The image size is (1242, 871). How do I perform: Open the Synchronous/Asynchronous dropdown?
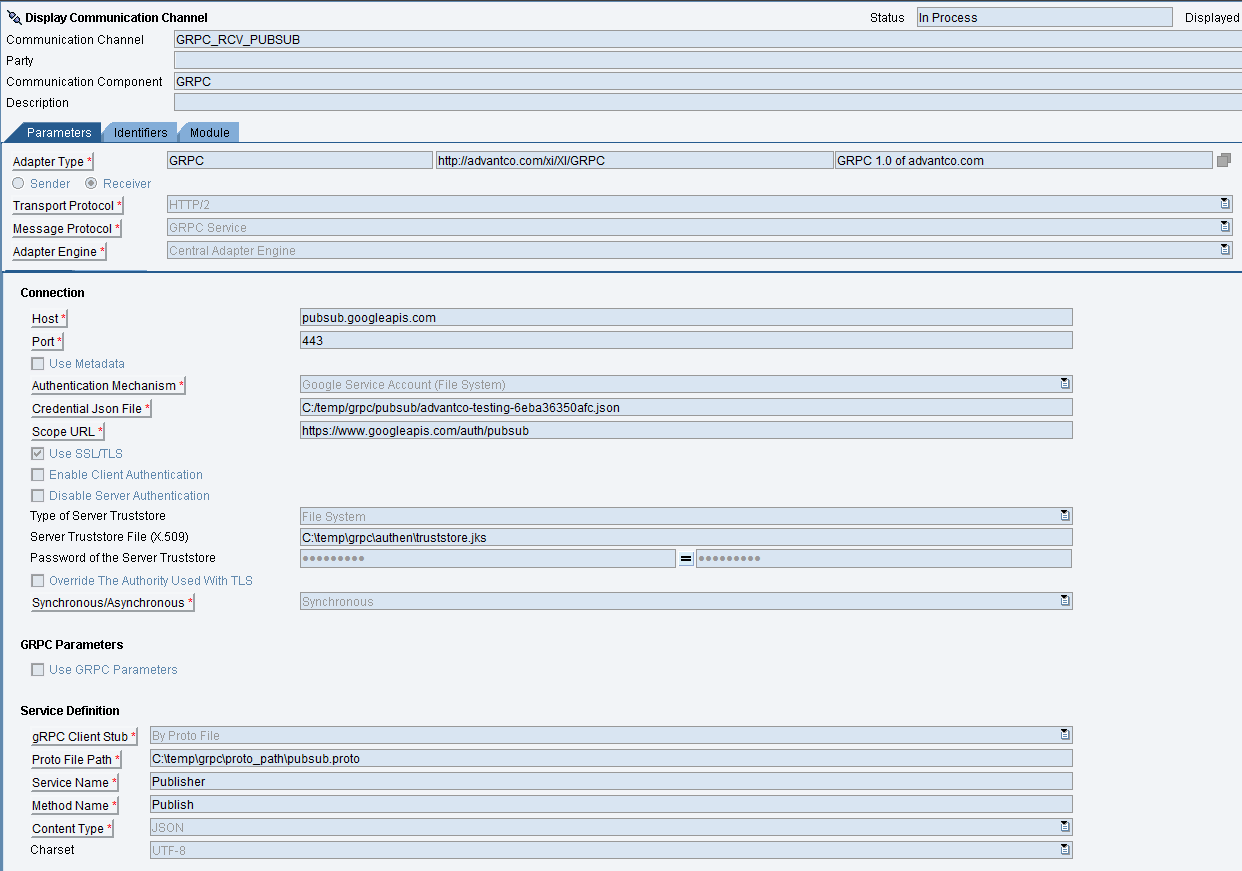click(1065, 600)
